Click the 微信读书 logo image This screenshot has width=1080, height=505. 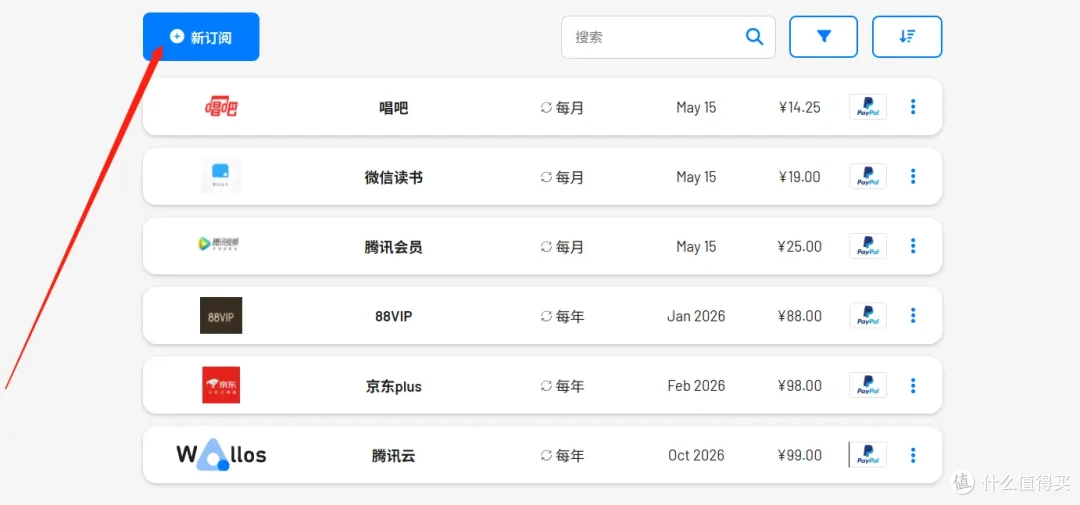[220, 176]
